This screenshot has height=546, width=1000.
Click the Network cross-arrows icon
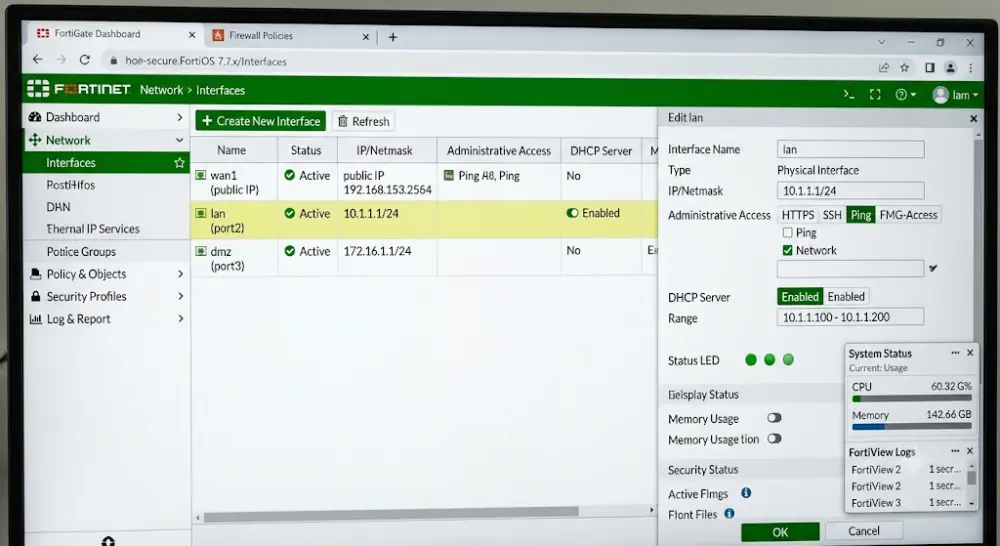[x=35, y=140]
